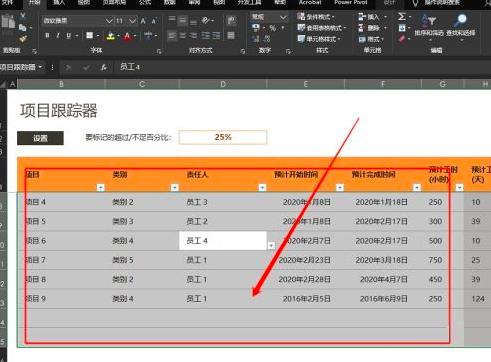The width and height of the screenshot is (491, 362).
Task: Toggle Italic formatting
Action: [58, 35]
